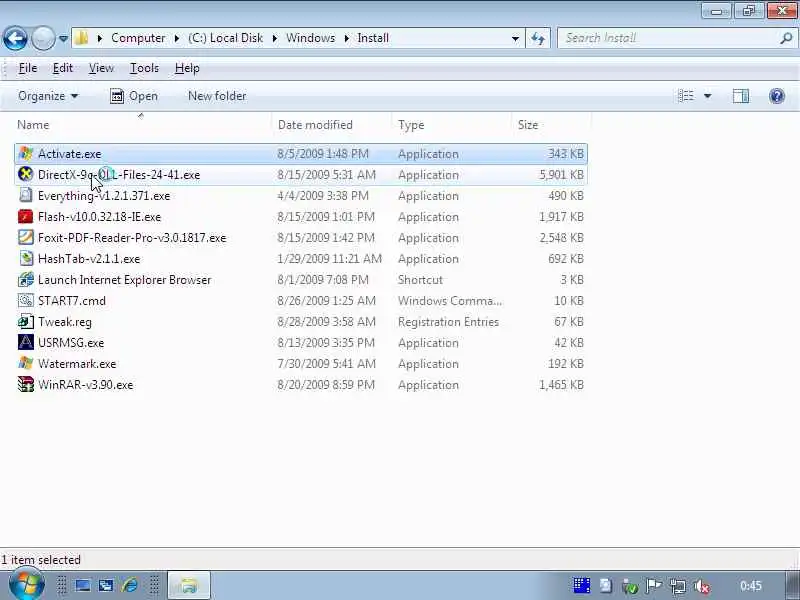This screenshot has width=800, height=600.
Task: Open the Organize dropdown
Action: (48, 96)
